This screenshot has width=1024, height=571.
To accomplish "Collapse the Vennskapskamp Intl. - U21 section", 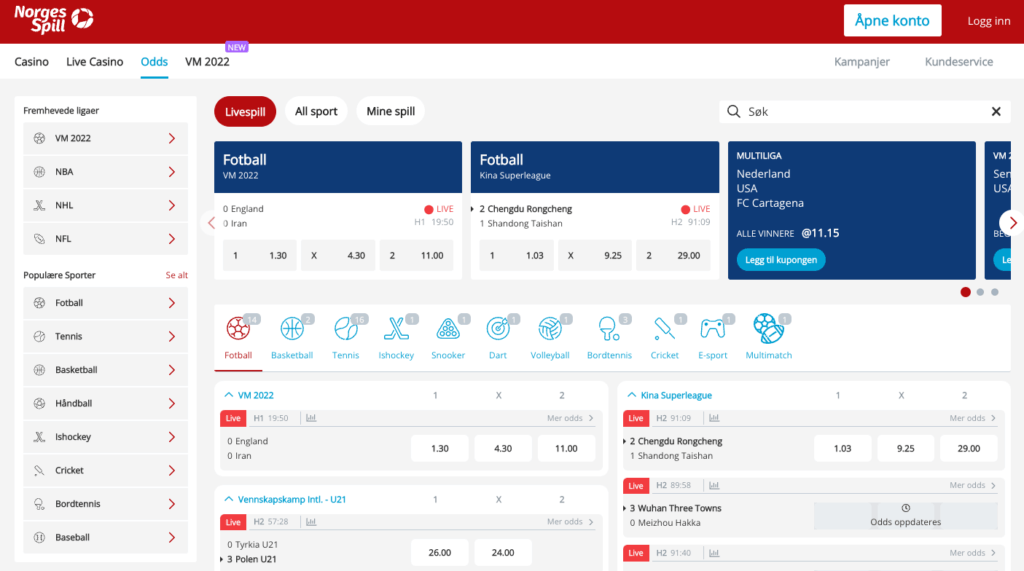I will tap(229, 499).
